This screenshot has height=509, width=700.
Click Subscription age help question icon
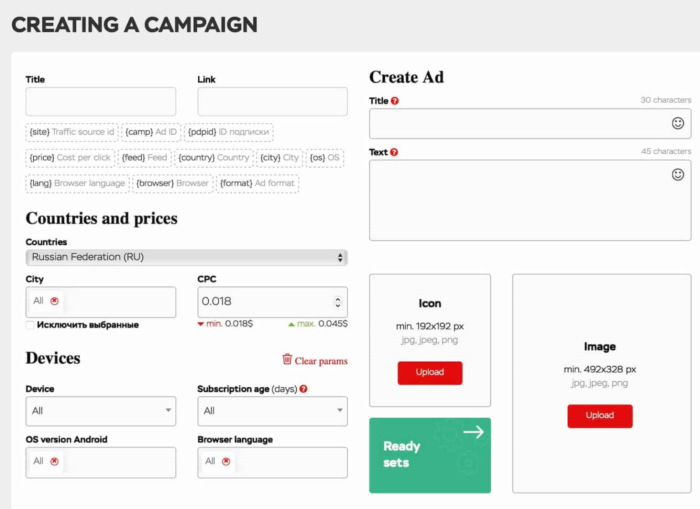(x=304, y=389)
